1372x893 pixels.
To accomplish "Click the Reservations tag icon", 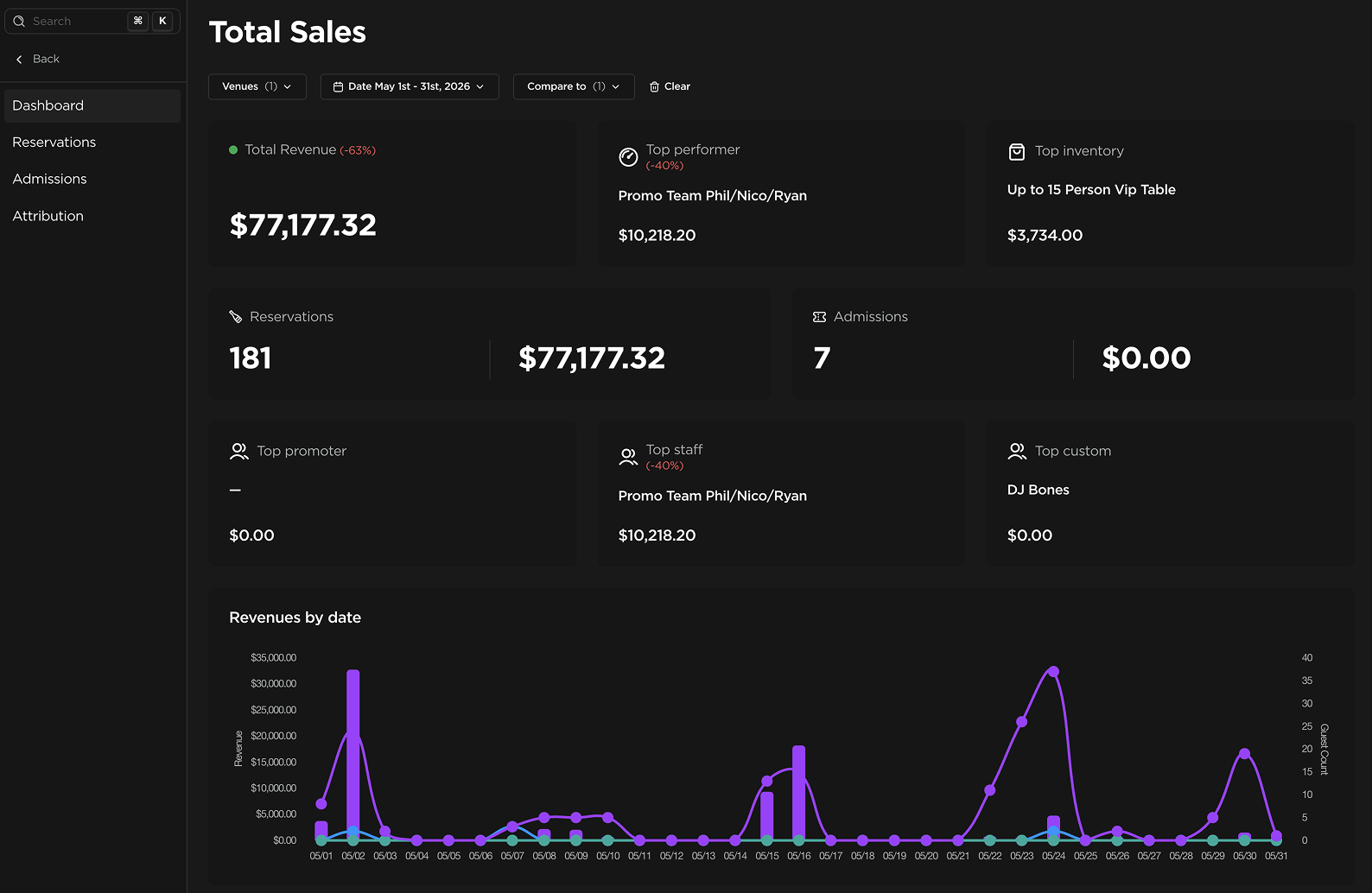I will pos(235,317).
